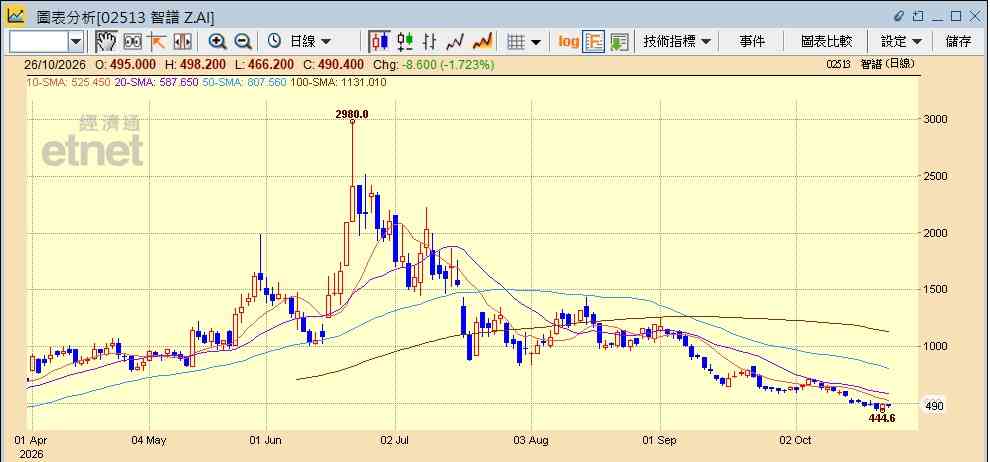Expand the grid options dropdown arrow
The height and width of the screenshot is (462, 990).
(x=536, y=42)
